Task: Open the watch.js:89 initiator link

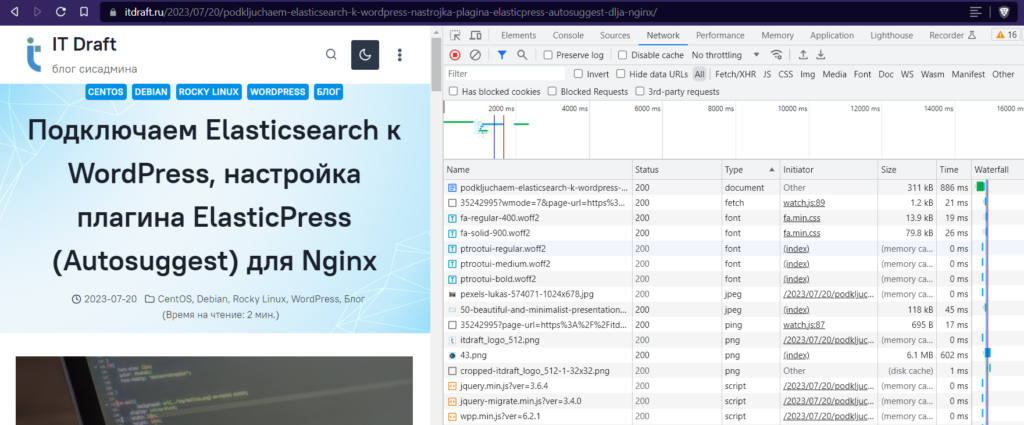Action: [x=804, y=203]
